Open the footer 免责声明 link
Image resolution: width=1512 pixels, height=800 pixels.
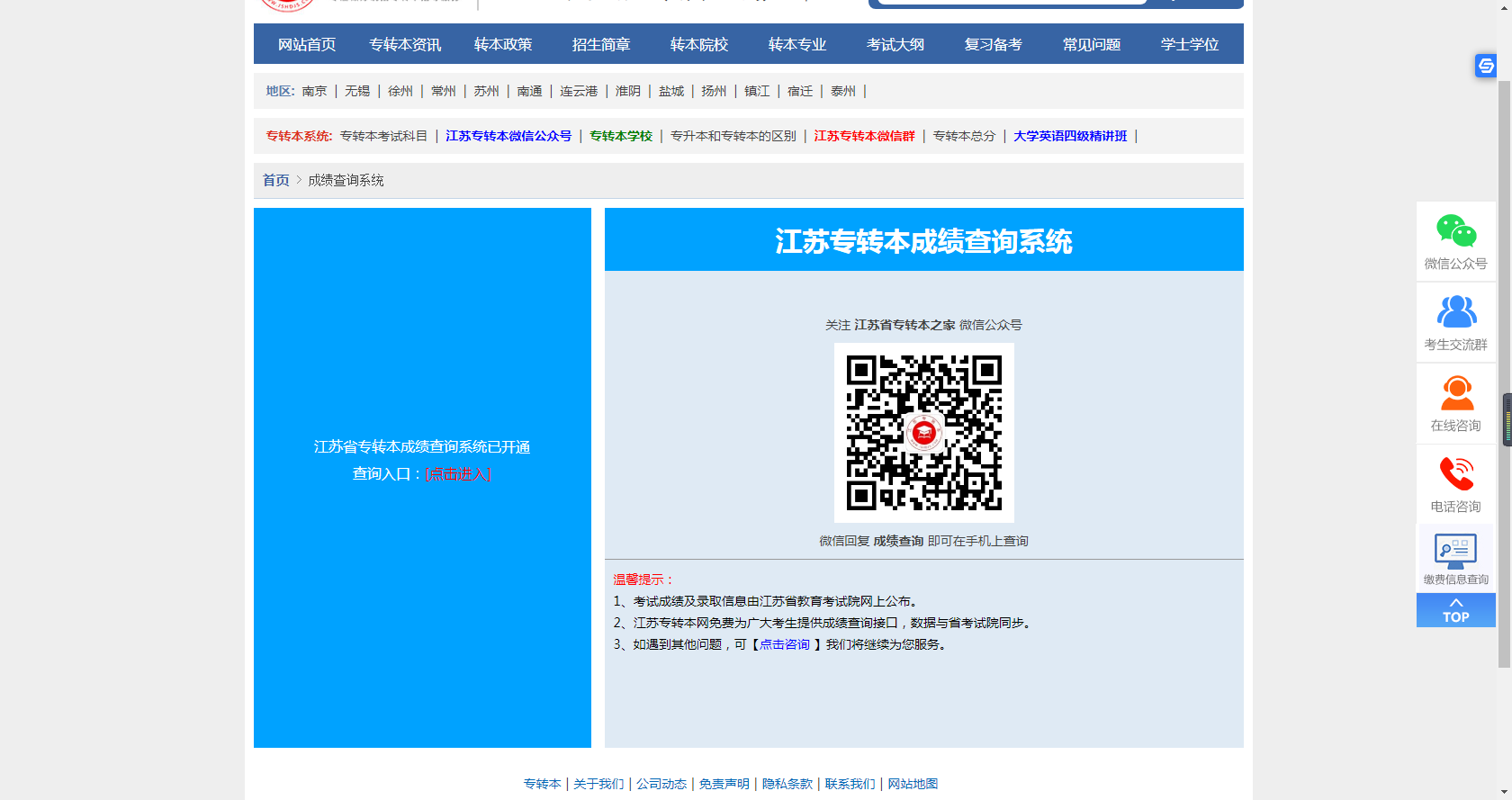tap(724, 784)
